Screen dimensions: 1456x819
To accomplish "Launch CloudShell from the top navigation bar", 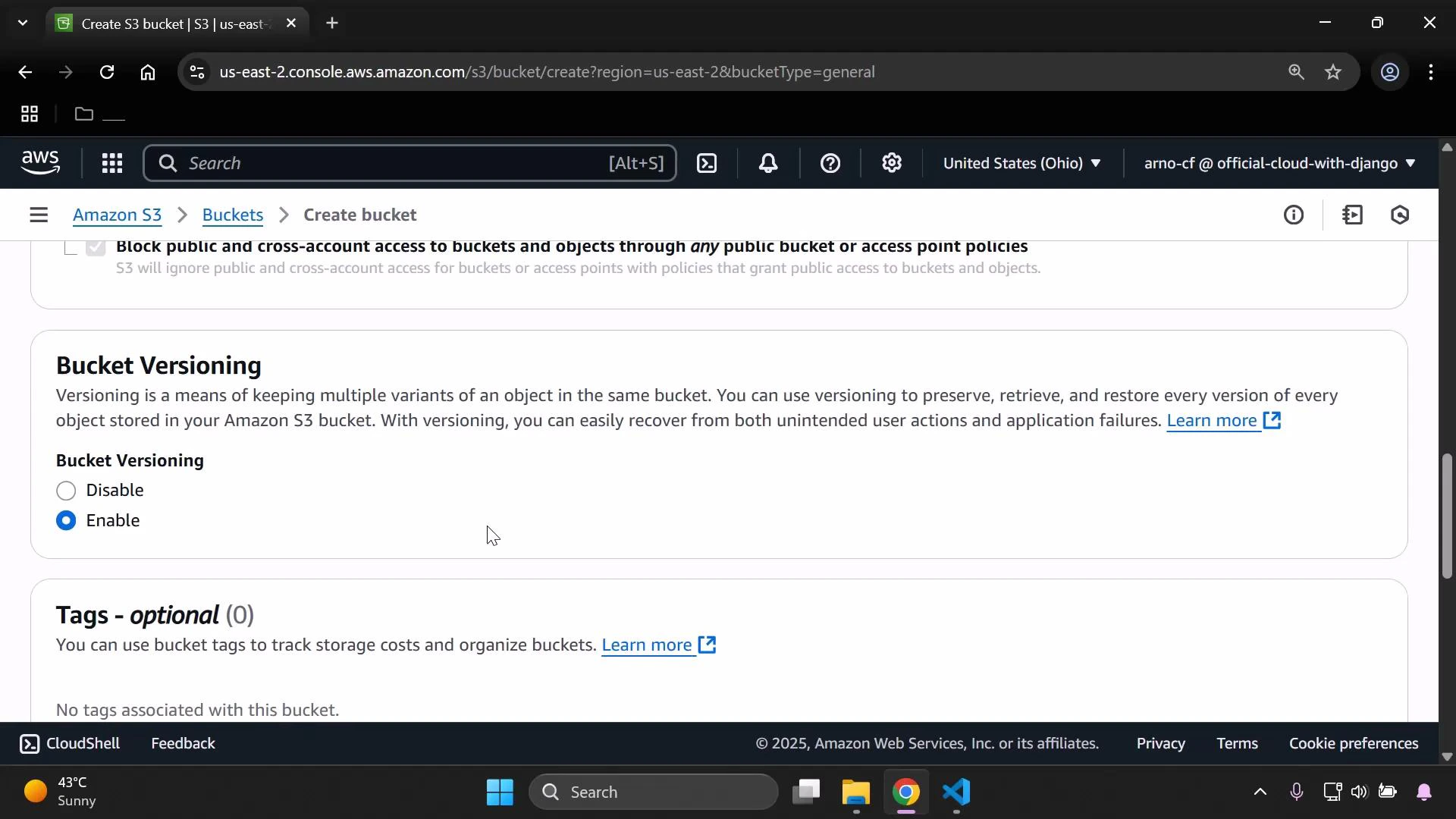I will pyautogui.click(x=707, y=163).
